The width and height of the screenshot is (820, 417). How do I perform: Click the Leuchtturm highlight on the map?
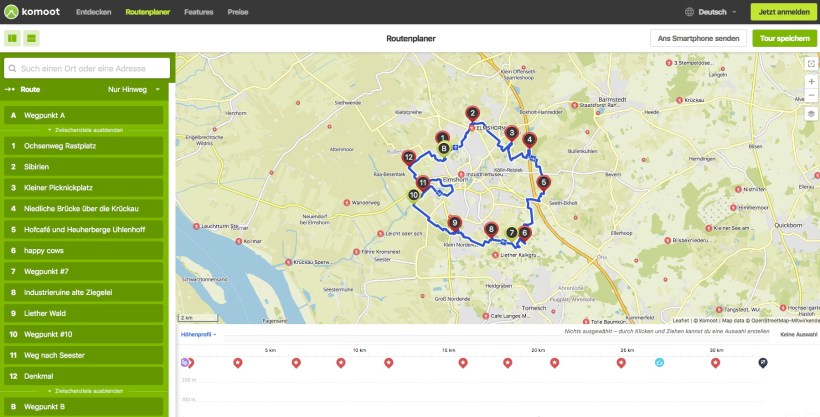pyautogui.click(x=197, y=226)
